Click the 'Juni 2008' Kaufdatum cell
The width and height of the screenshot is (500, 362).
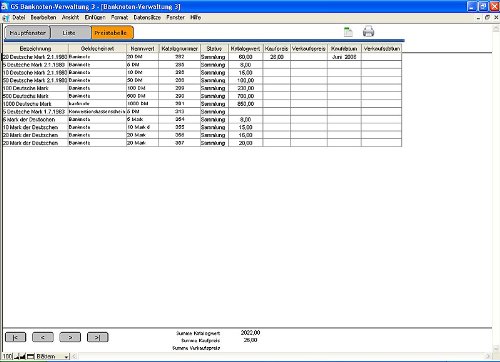point(344,57)
